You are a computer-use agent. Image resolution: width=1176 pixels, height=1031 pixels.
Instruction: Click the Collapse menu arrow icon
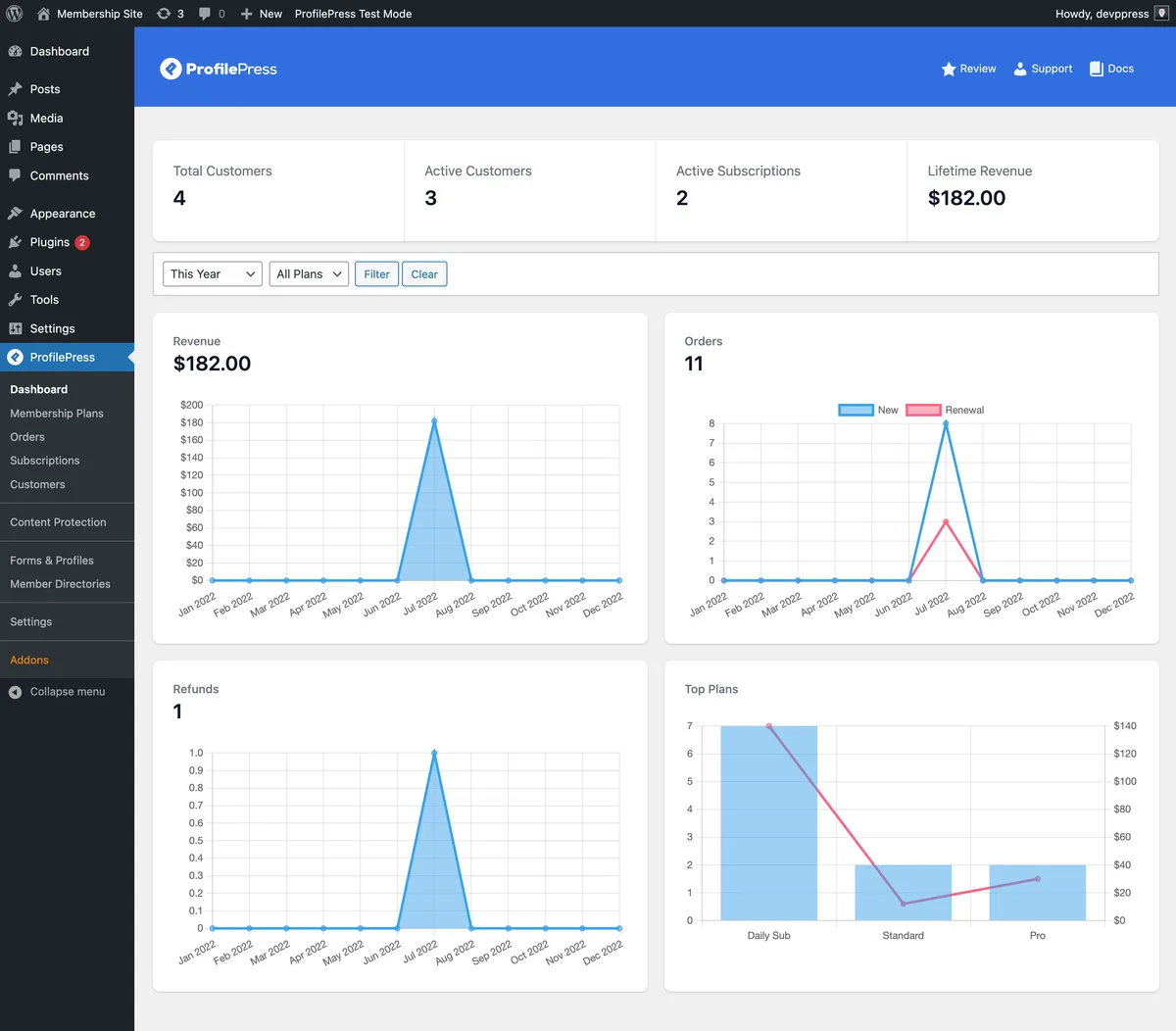(x=15, y=692)
